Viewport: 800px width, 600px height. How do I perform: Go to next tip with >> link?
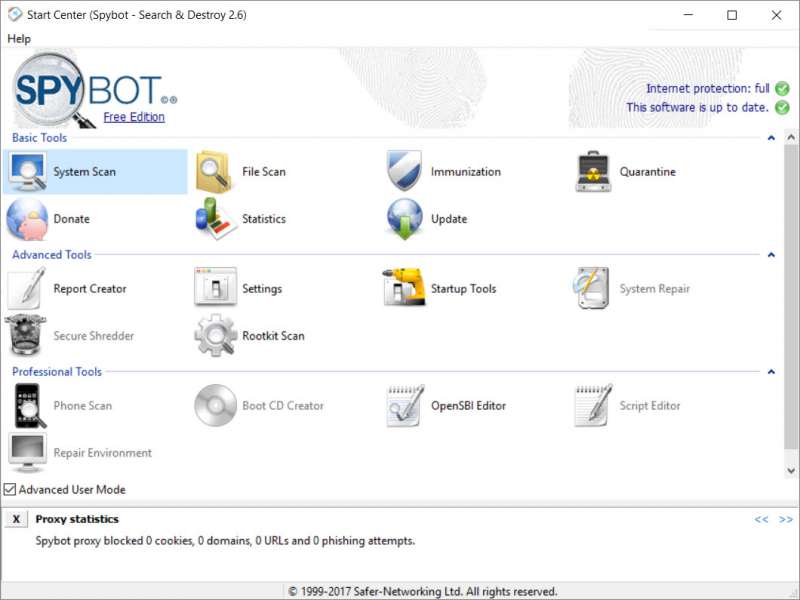pyautogui.click(x=786, y=519)
